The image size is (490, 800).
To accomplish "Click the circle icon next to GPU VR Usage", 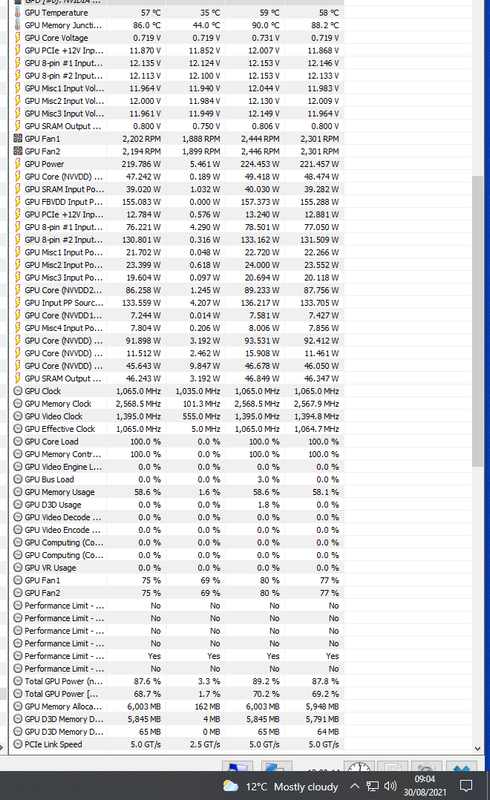I will [x=18, y=567].
